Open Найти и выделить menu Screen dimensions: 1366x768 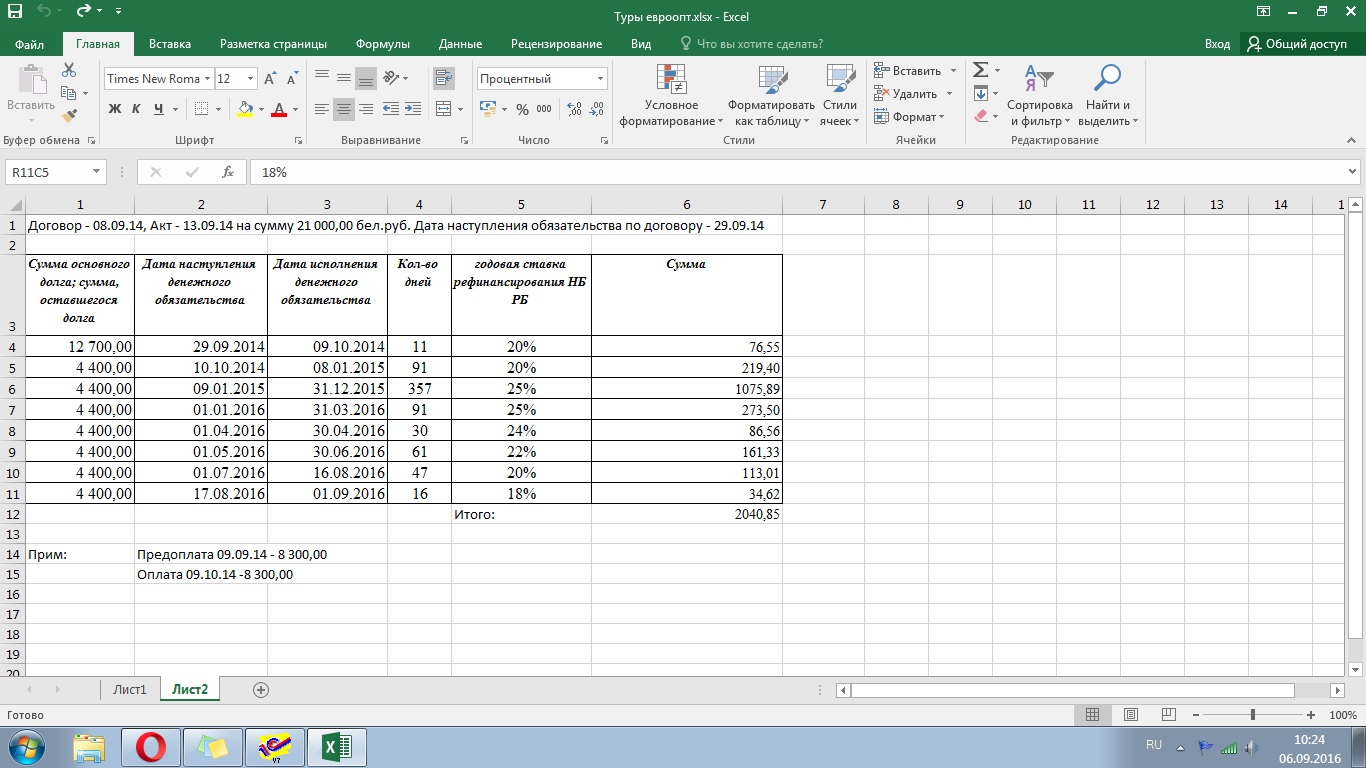(x=1108, y=95)
